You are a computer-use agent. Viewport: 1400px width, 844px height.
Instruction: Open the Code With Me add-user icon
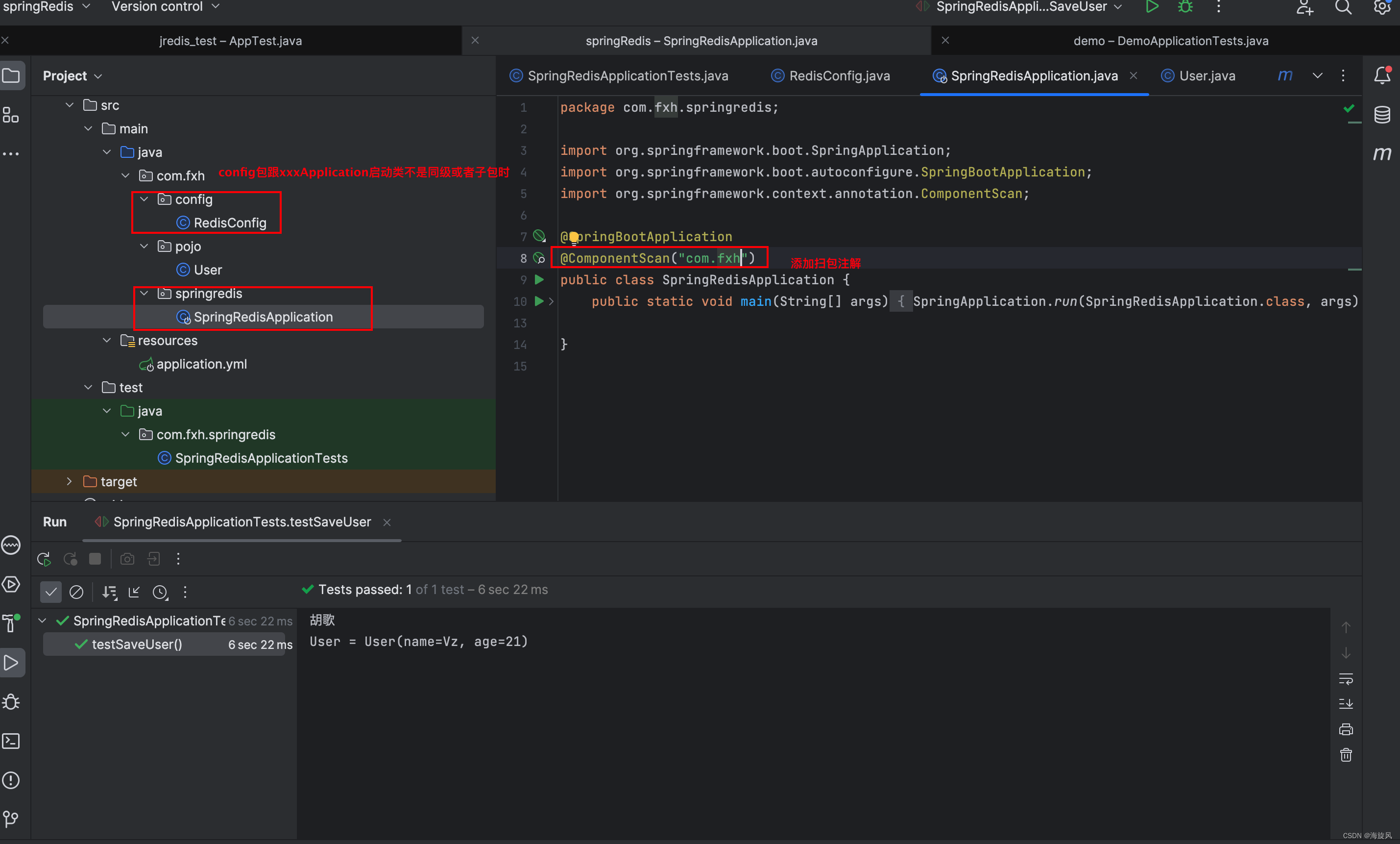click(1304, 7)
